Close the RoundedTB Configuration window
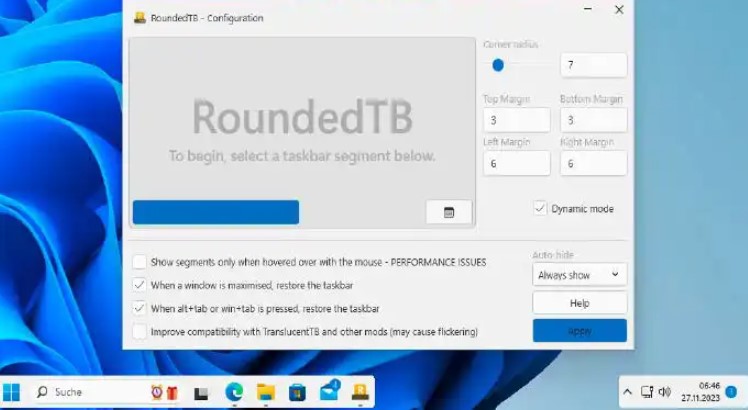The image size is (748, 410). coord(619,9)
